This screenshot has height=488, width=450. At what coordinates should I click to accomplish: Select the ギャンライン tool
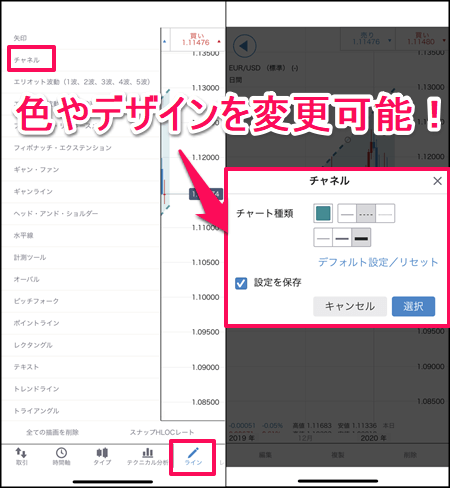33,192
